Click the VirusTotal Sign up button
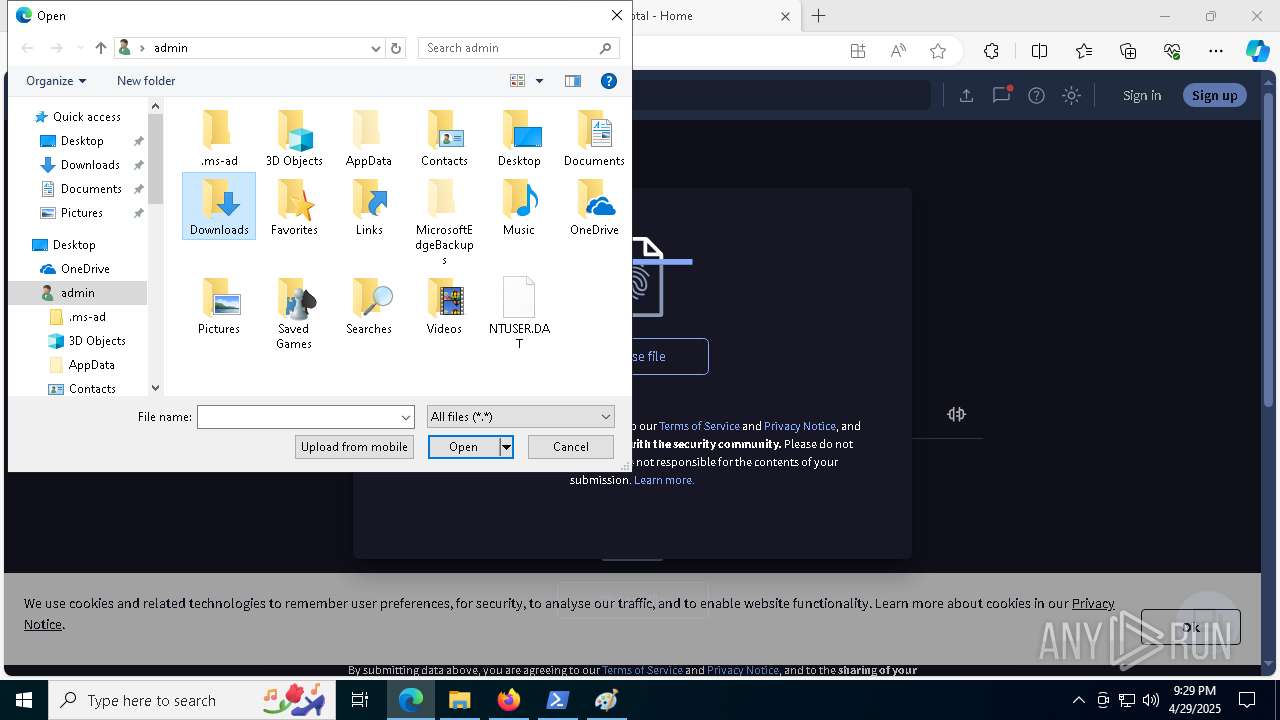 (1214, 95)
